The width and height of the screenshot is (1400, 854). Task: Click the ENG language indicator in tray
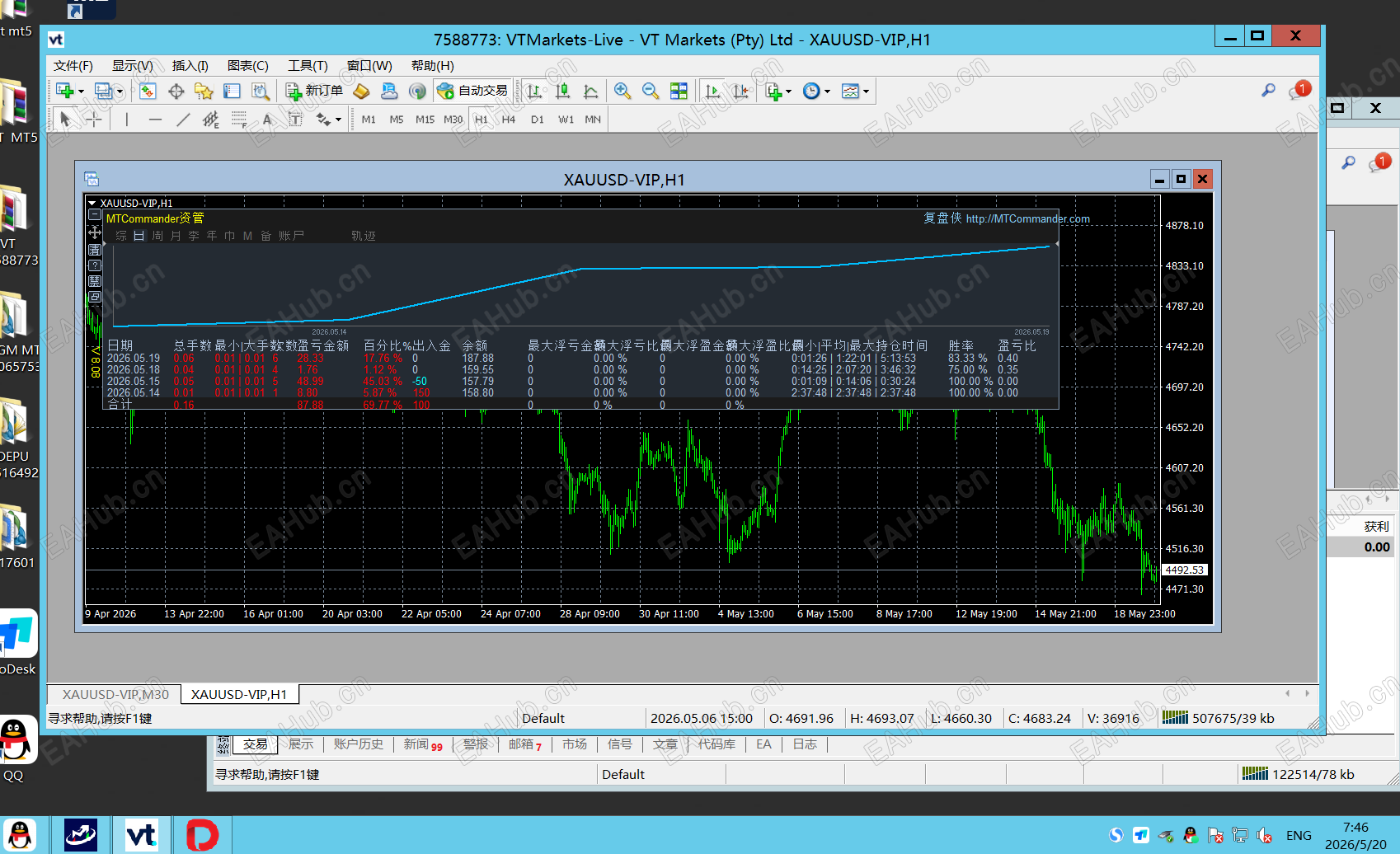click(1299, 835)
